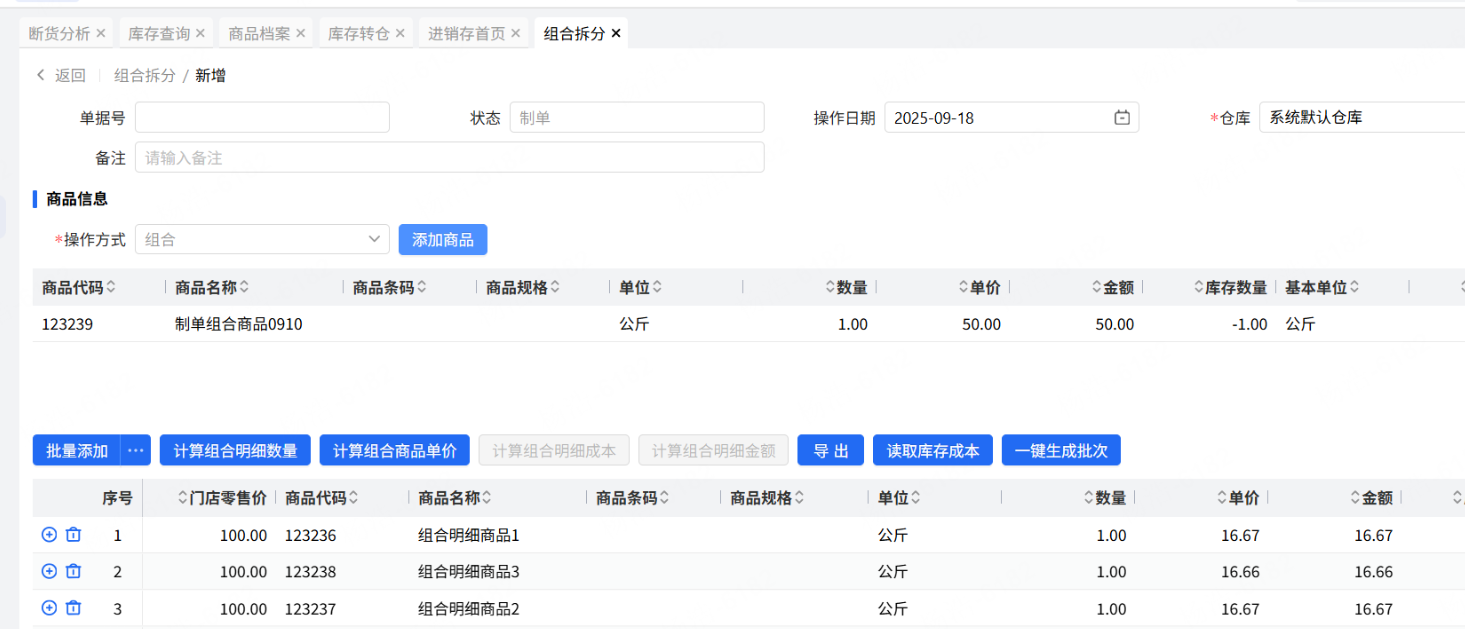Image resolution: width=1465 pixels, height=629 pixels.
Task: Focus the 备注 input field
Action: [x=450, y=157]
